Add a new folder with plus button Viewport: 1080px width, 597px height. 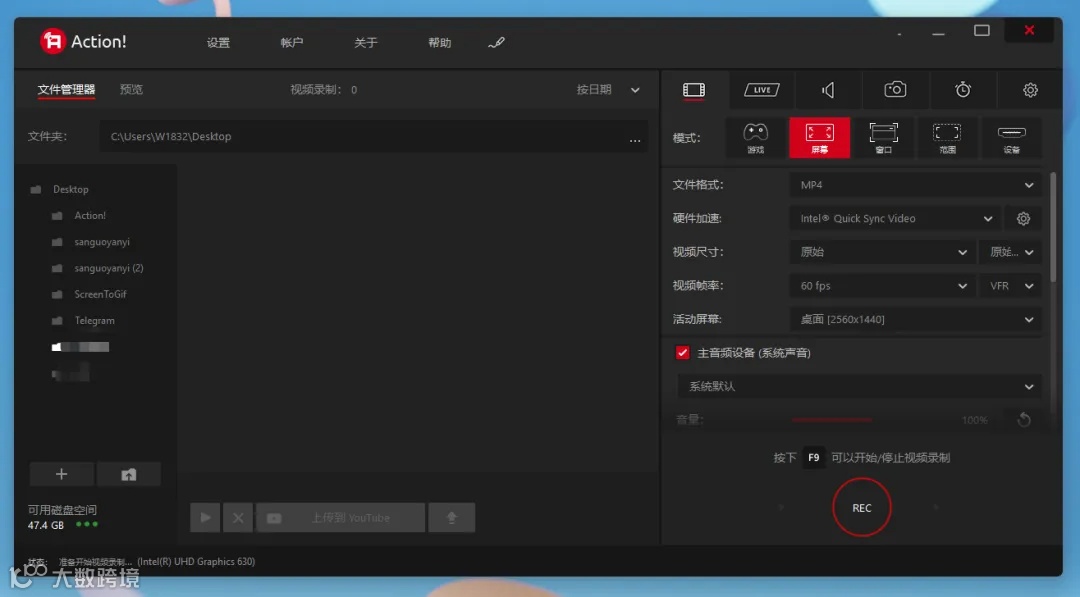tap(61, 474)
